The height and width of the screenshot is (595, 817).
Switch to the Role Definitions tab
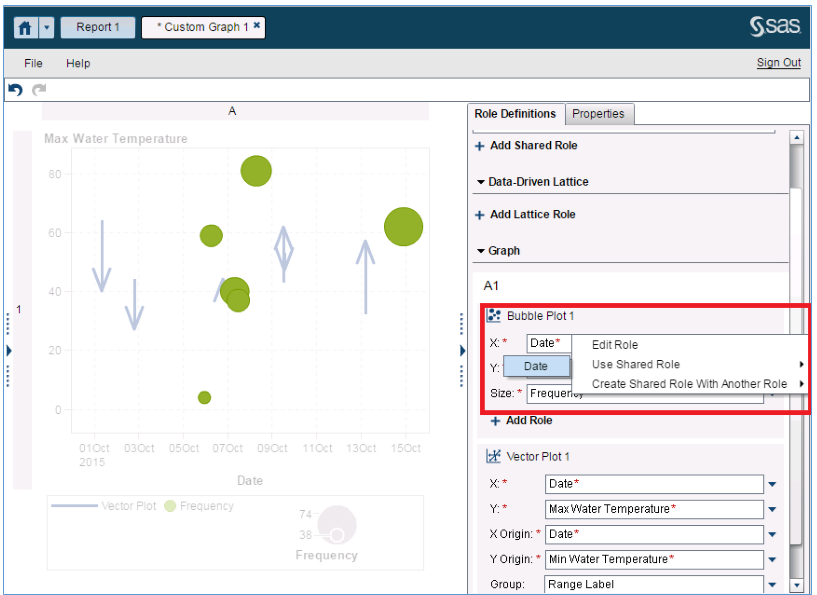[515, 114]
